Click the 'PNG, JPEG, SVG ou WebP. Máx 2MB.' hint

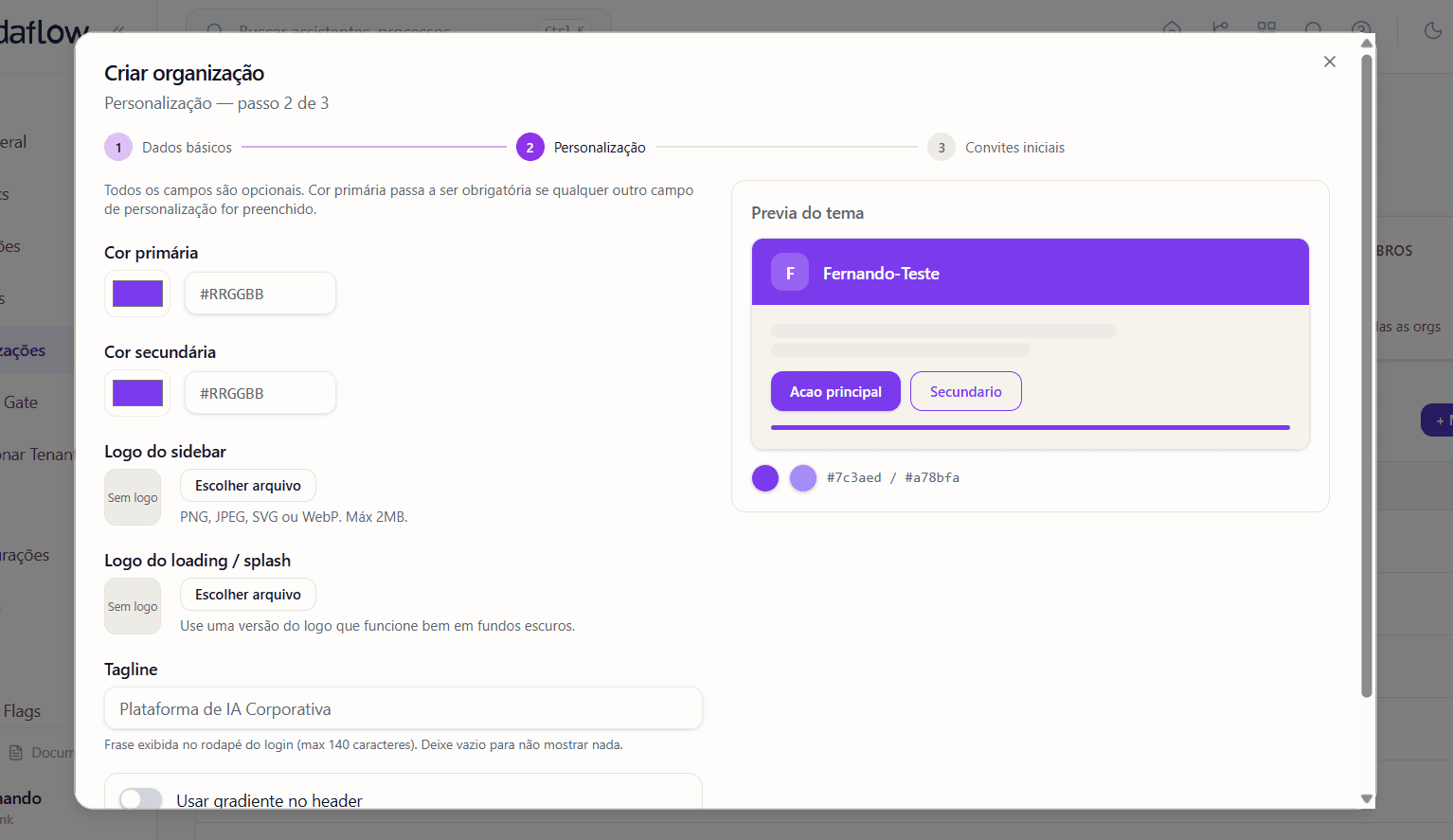coord(294,517)
